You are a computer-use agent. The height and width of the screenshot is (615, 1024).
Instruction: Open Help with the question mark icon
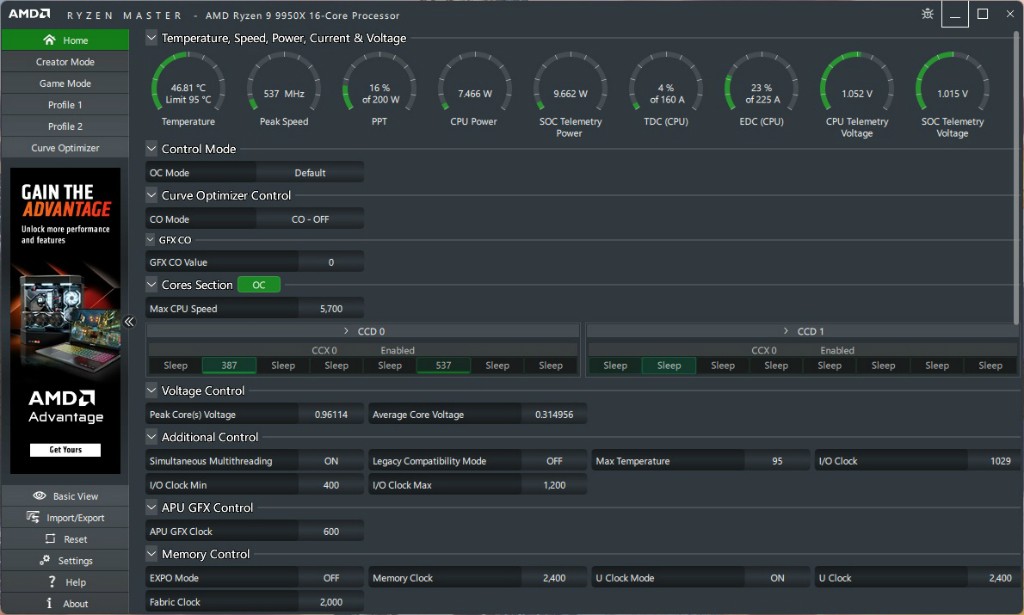(51, 582)
